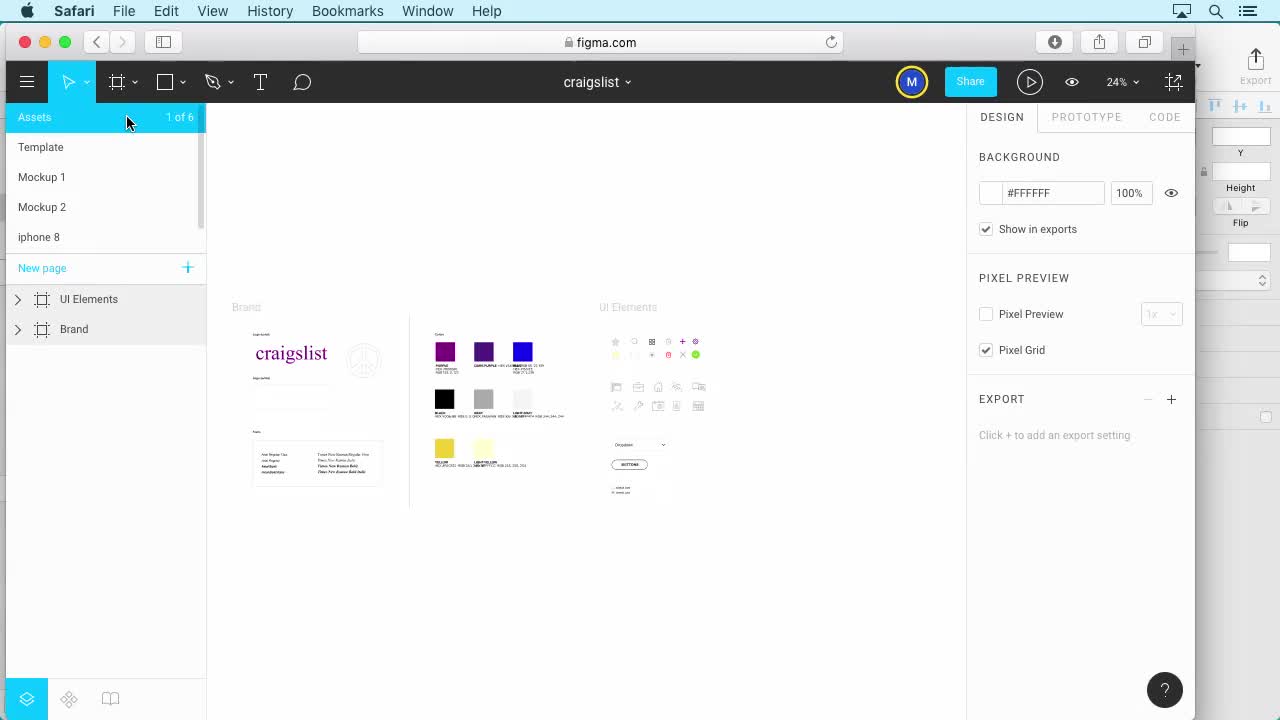Click the figma.com address bar
This screenshot has height=720, width=1280.
pyautogui.click(x=600, y=42)
